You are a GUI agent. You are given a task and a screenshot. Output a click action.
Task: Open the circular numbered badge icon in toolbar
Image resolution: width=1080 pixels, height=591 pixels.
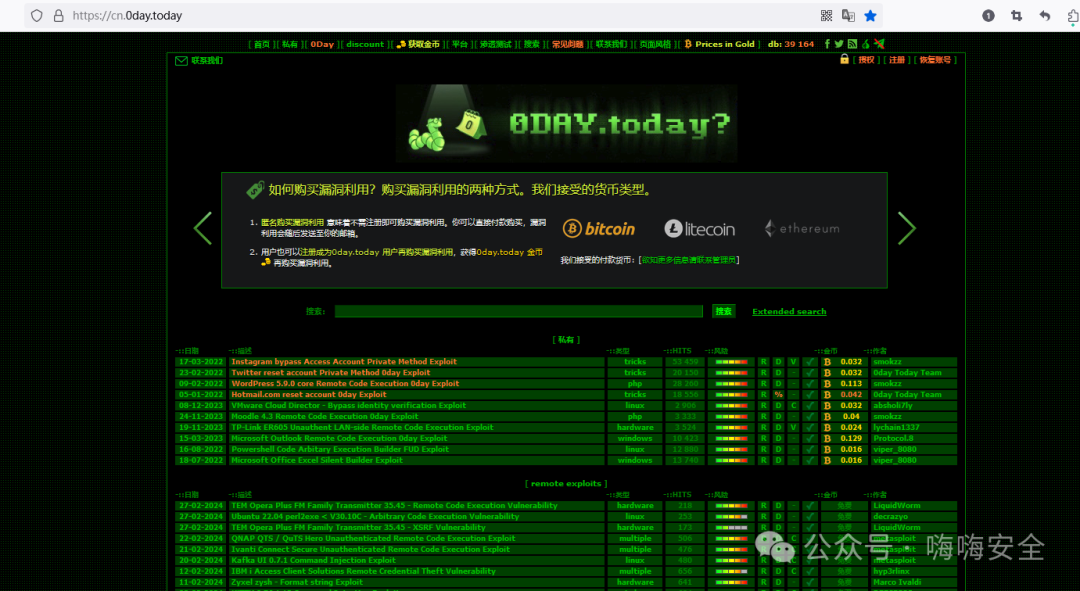(988, 16)
